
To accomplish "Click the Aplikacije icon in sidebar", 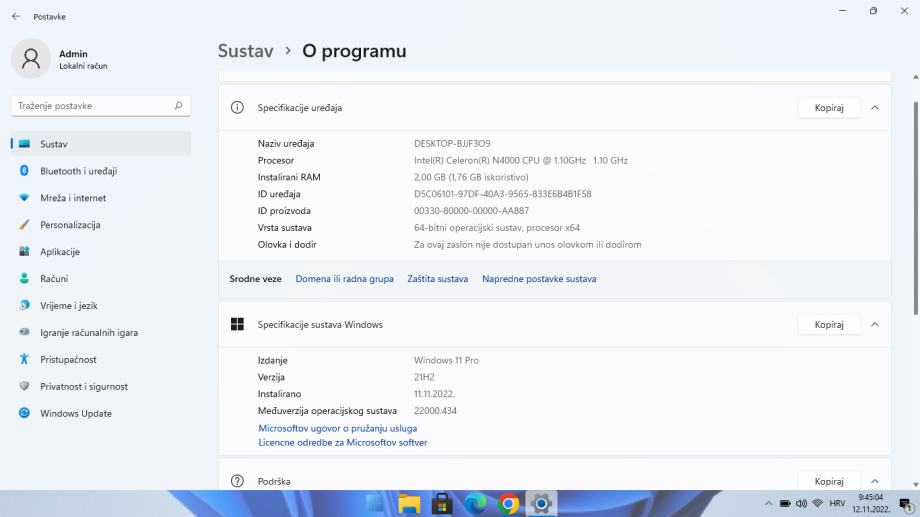I will click(x=24, y=252).
